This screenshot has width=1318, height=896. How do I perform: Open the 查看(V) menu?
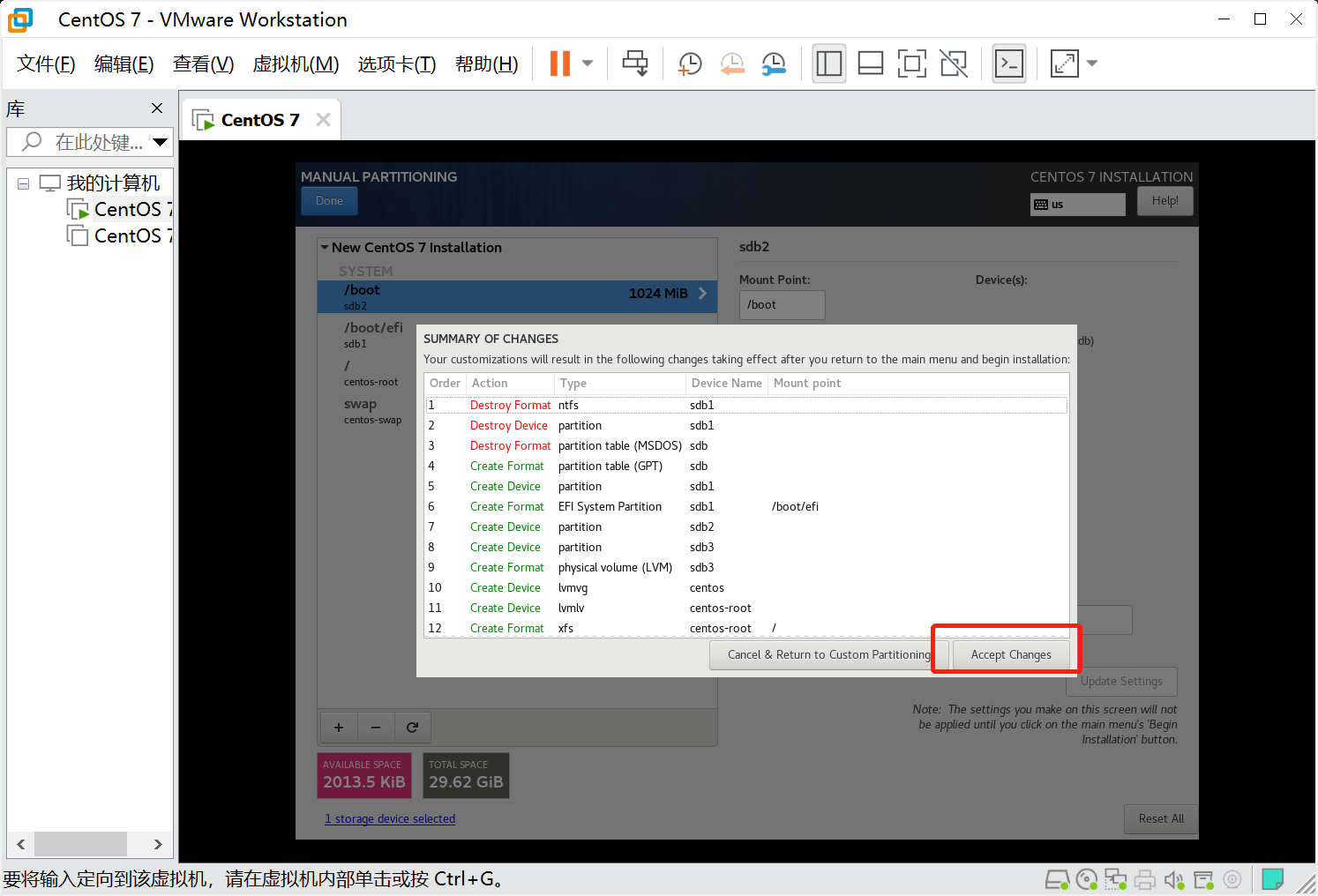pos(204,63)
